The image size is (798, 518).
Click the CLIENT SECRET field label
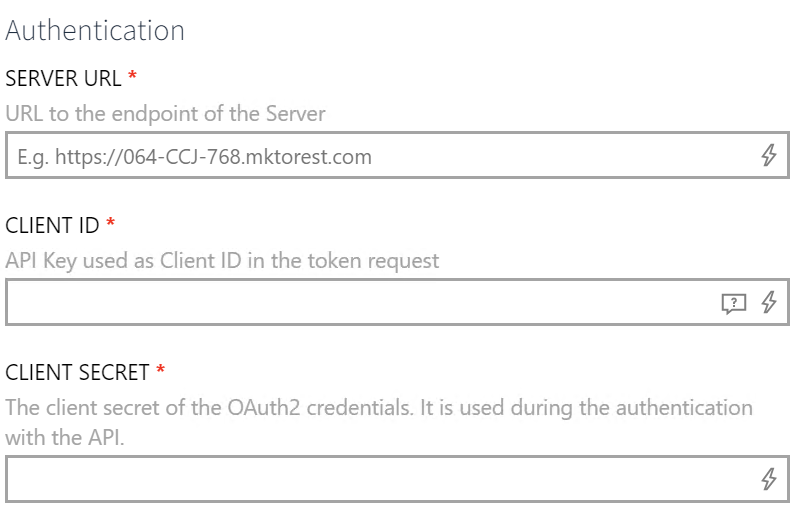click(x=78, y=373)
